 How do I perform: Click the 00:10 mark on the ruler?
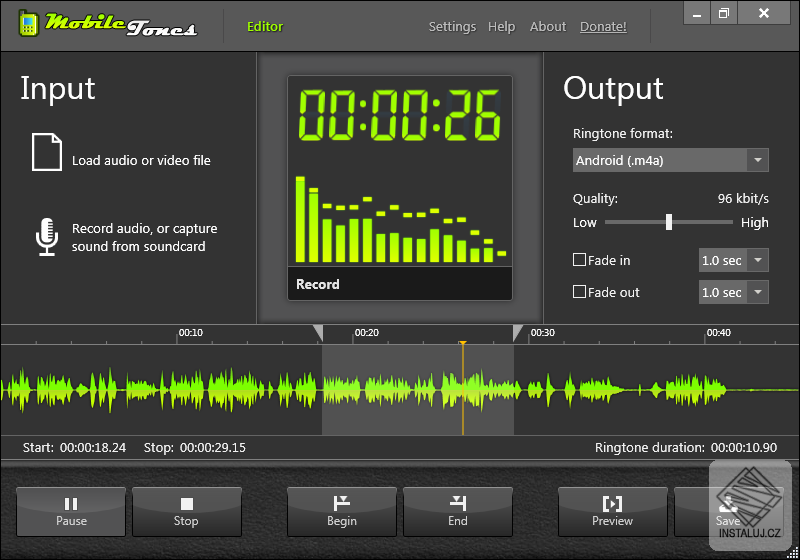coord(190,333)
